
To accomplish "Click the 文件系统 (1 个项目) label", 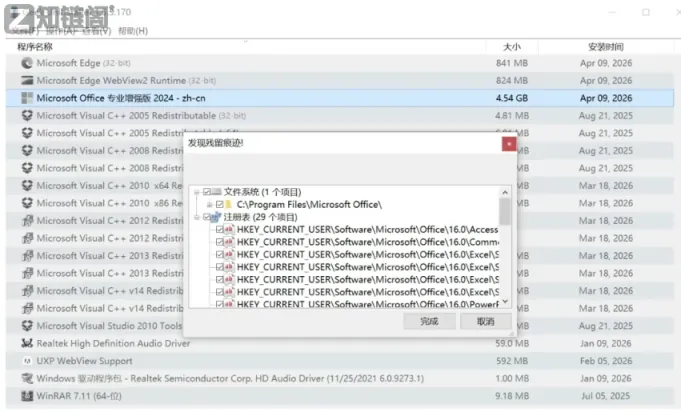I will (x=262, y=192).
